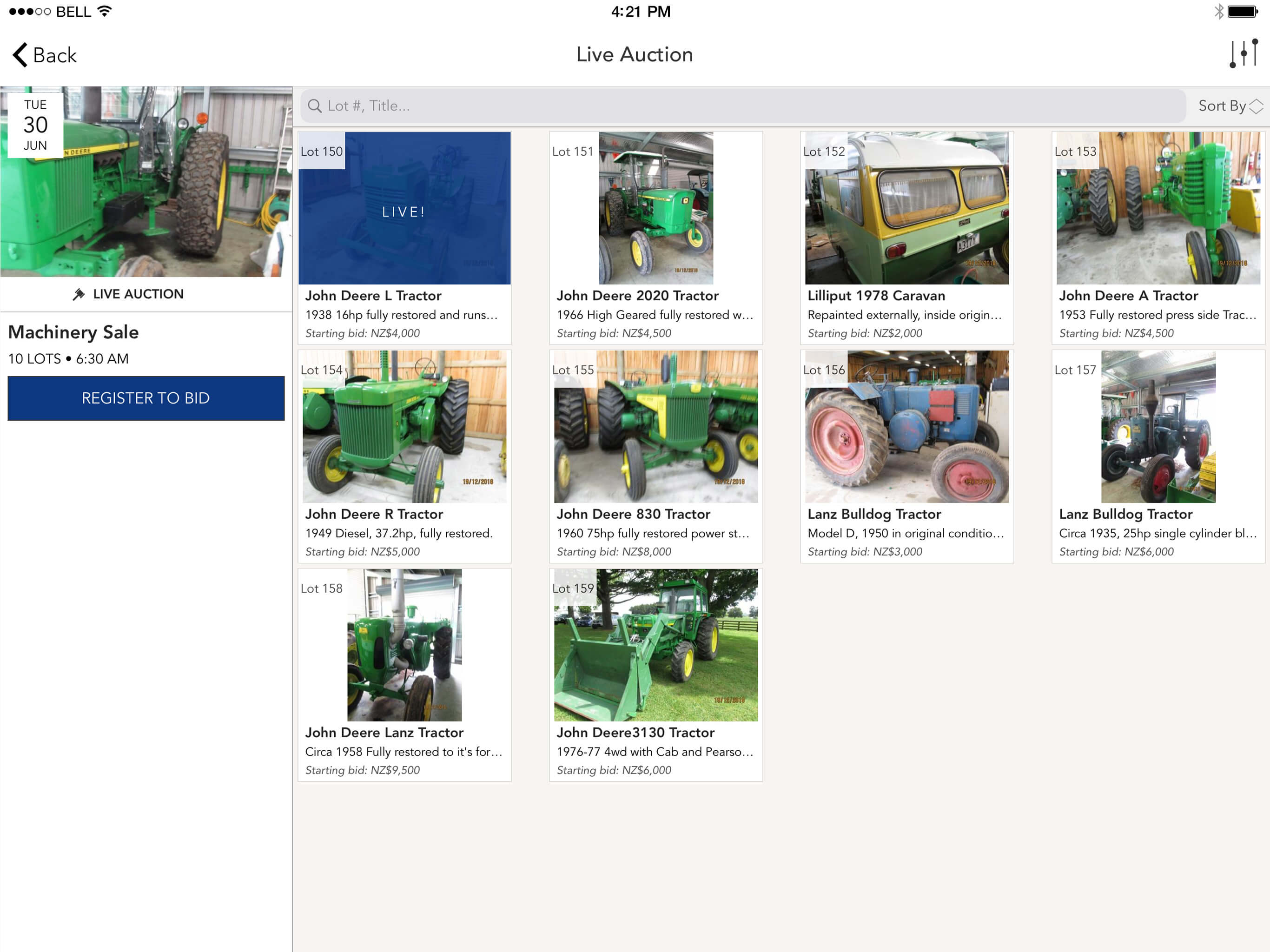
Task: Open the Sort By dropdown
Action: [1230, 106]
